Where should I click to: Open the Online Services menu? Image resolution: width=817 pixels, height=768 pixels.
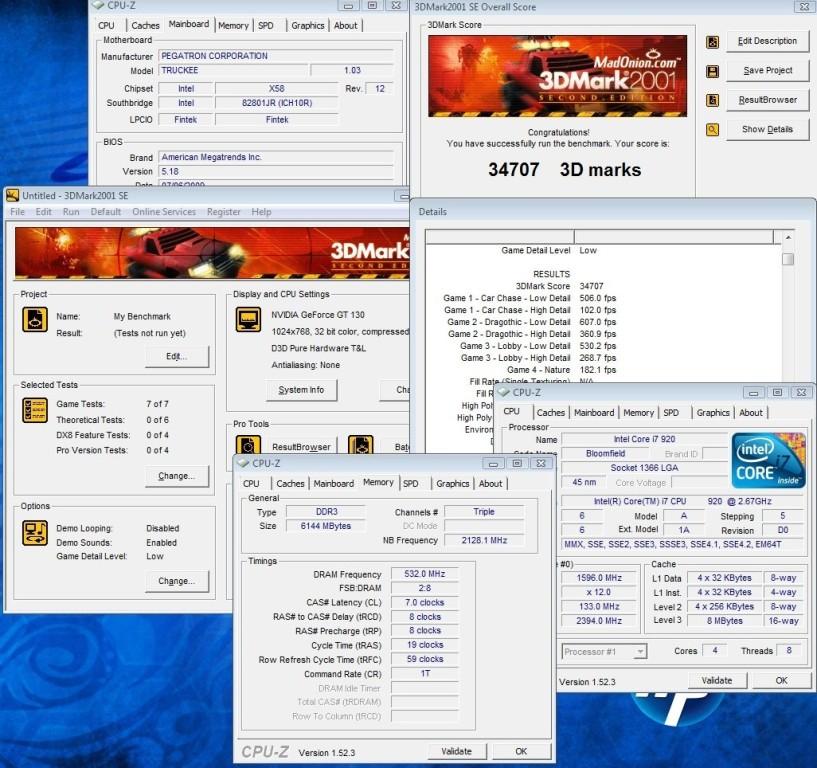coord(164,212)
